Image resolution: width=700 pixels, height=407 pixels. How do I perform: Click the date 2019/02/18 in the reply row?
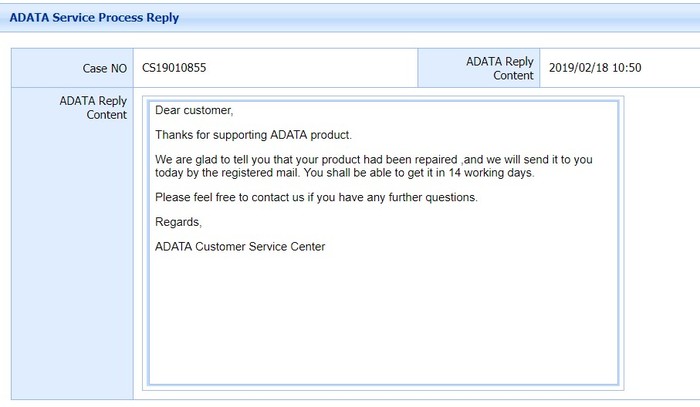point(578,68)
